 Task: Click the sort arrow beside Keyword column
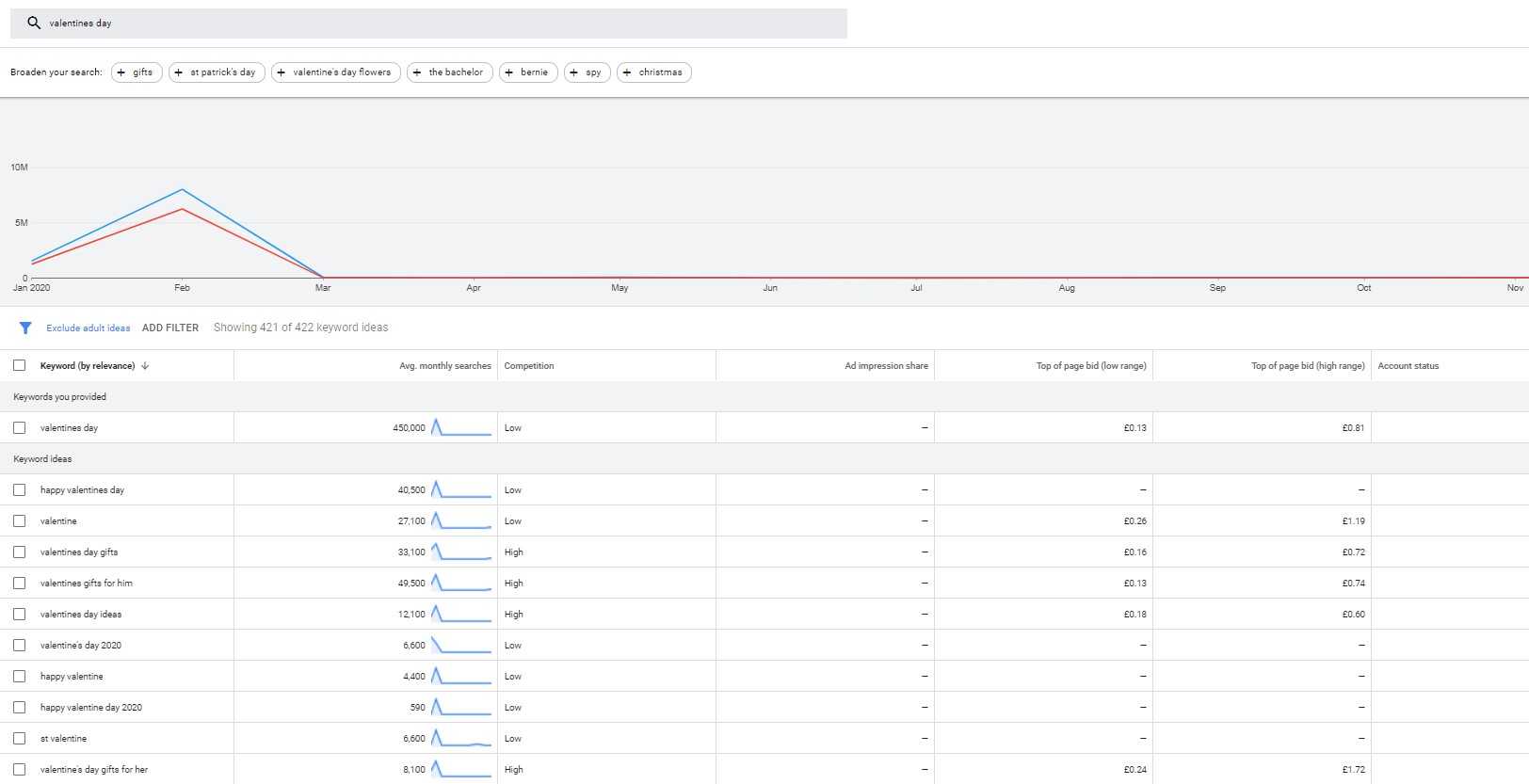(145, 366)
